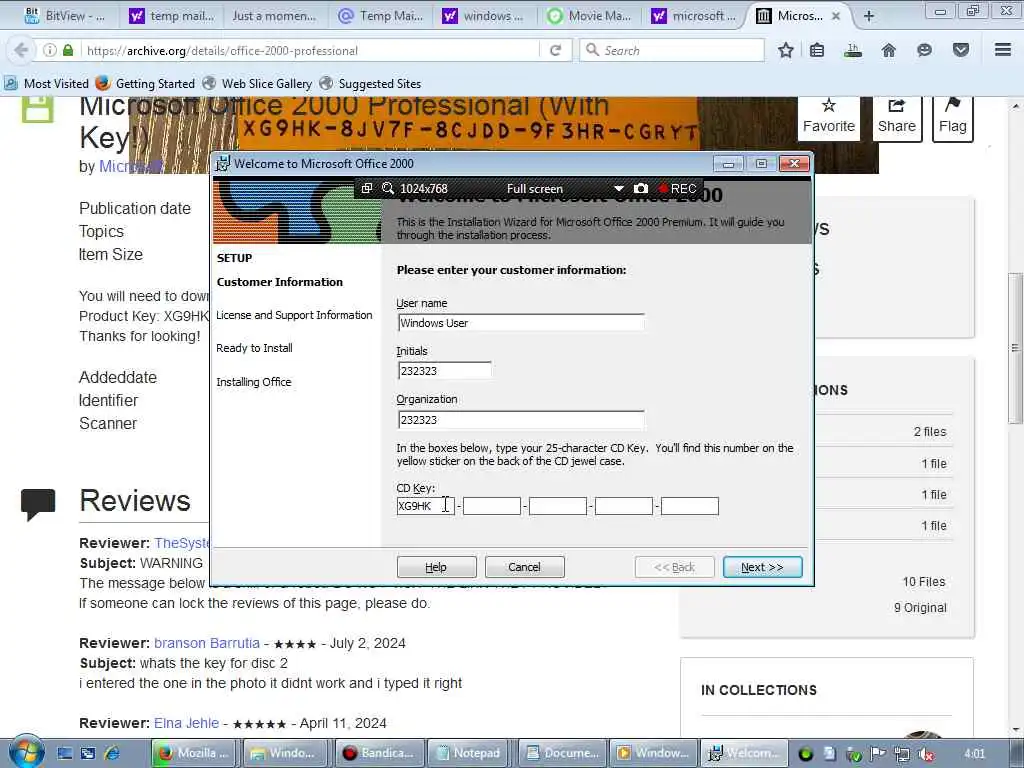Open reviewer branson Barrutia's profile link
1024x768 pixels.
coord(206,643)
